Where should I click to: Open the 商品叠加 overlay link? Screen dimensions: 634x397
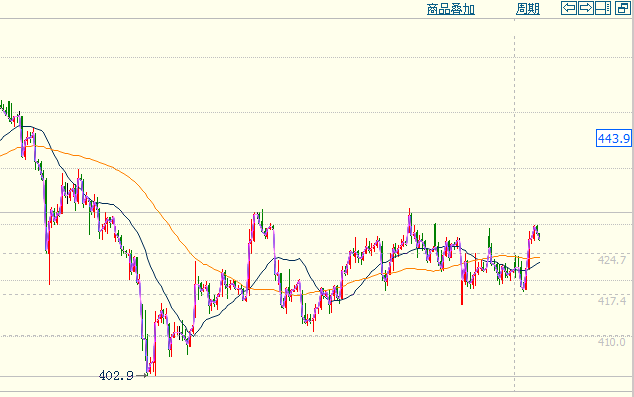point(451,9)
